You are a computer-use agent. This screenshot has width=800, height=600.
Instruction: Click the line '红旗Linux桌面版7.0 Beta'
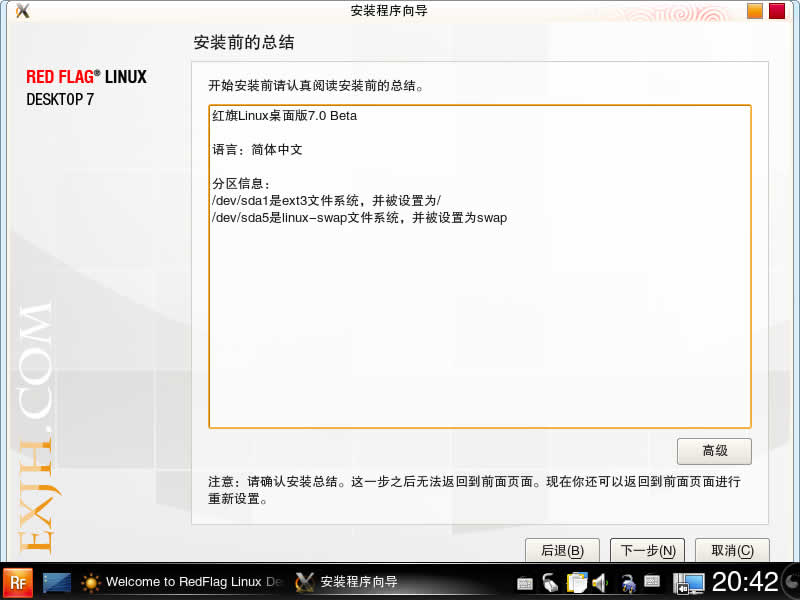[285, 116]
